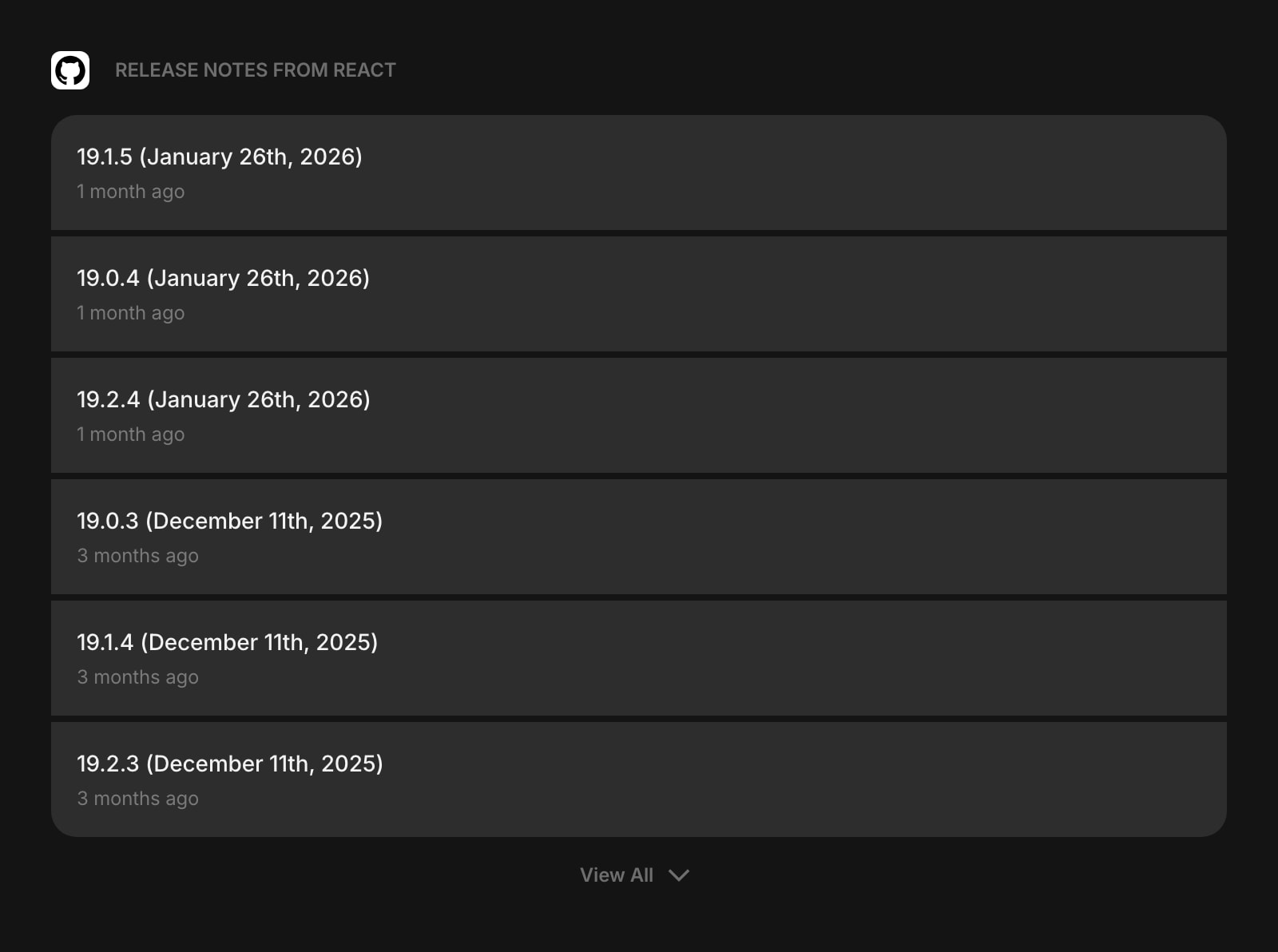Viewport: 1278px width, 952px height.
Task: Expand list with the View All chevron
Action: [679, 875]
